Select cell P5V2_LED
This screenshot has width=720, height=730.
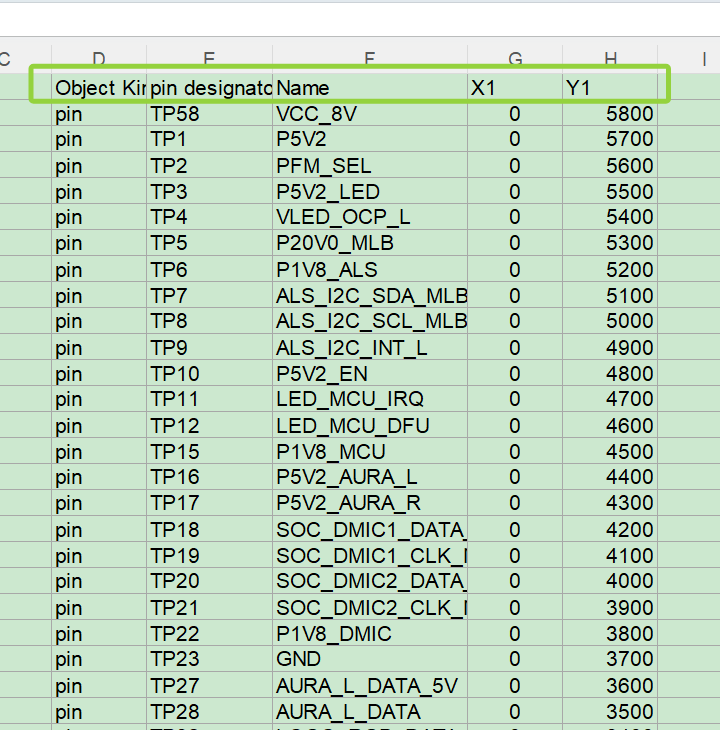coord(370,191)
